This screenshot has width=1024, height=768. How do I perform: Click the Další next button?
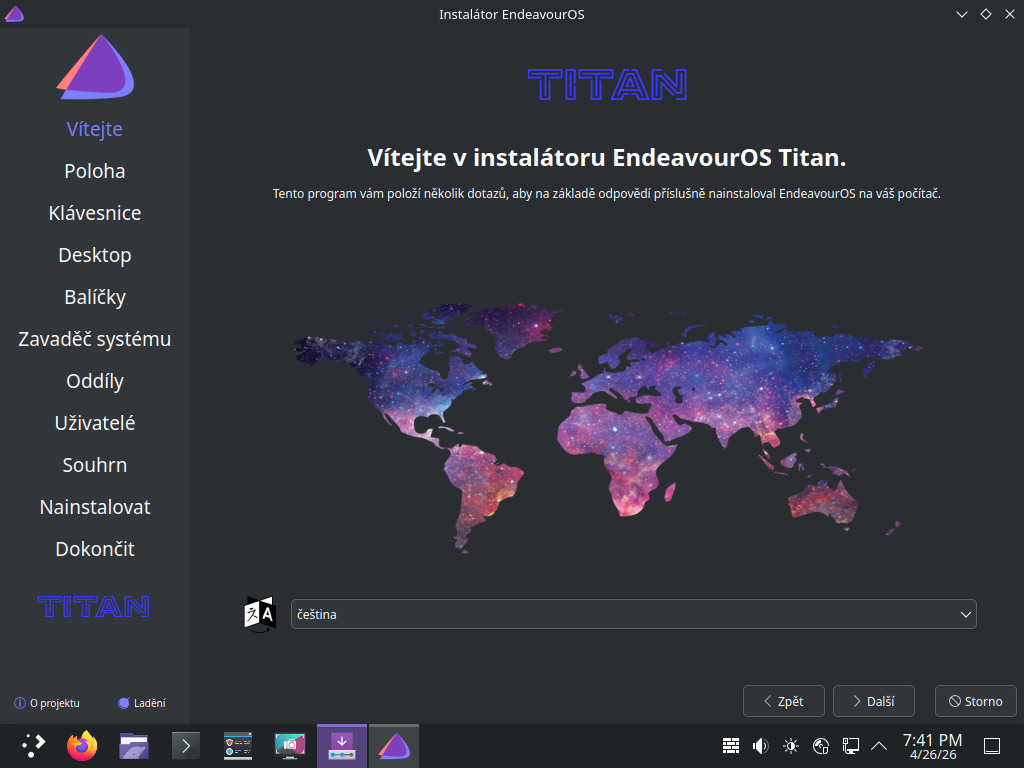click(873, 701)
